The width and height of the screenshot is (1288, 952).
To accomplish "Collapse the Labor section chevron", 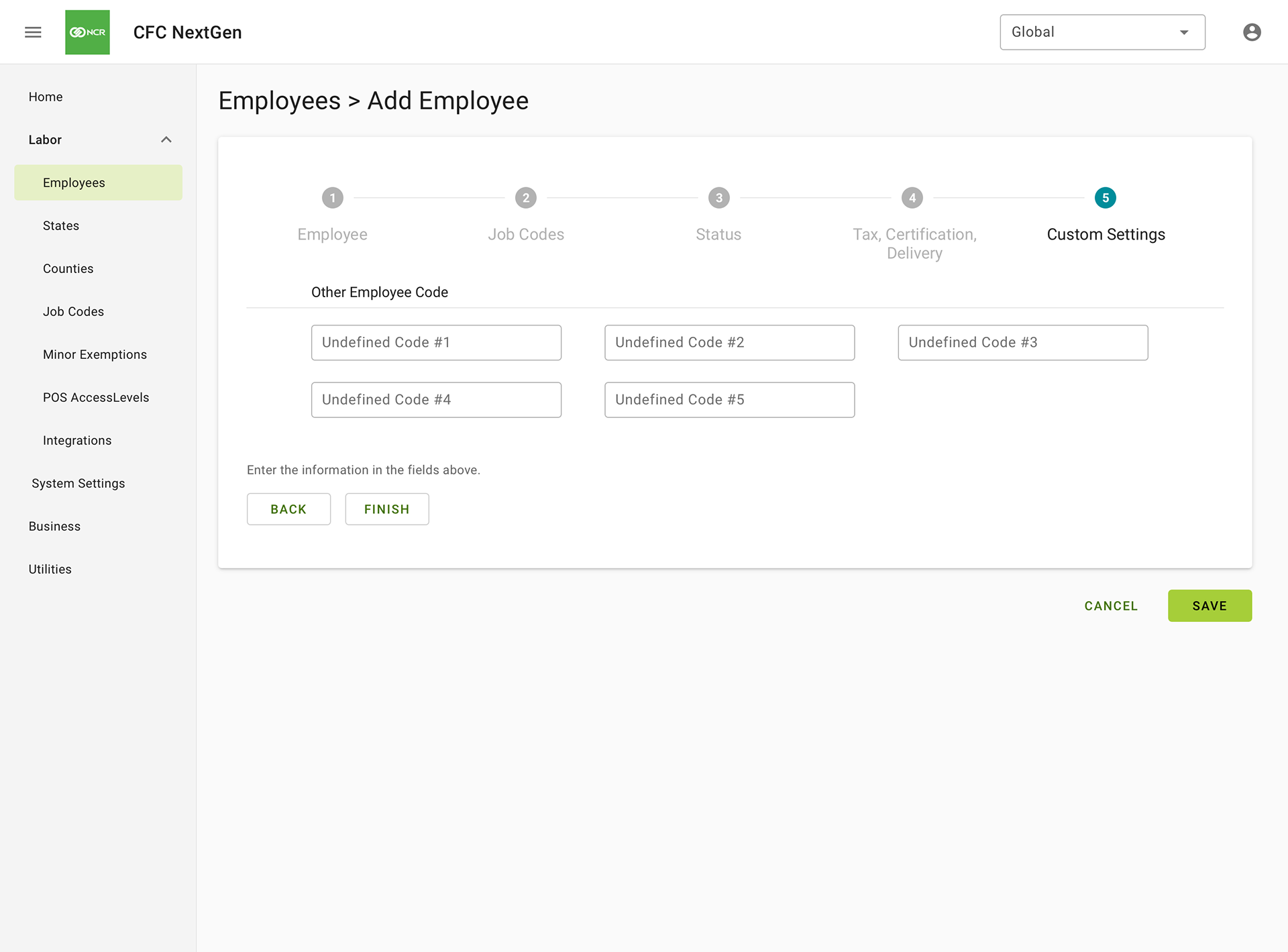I will (166, 140).
